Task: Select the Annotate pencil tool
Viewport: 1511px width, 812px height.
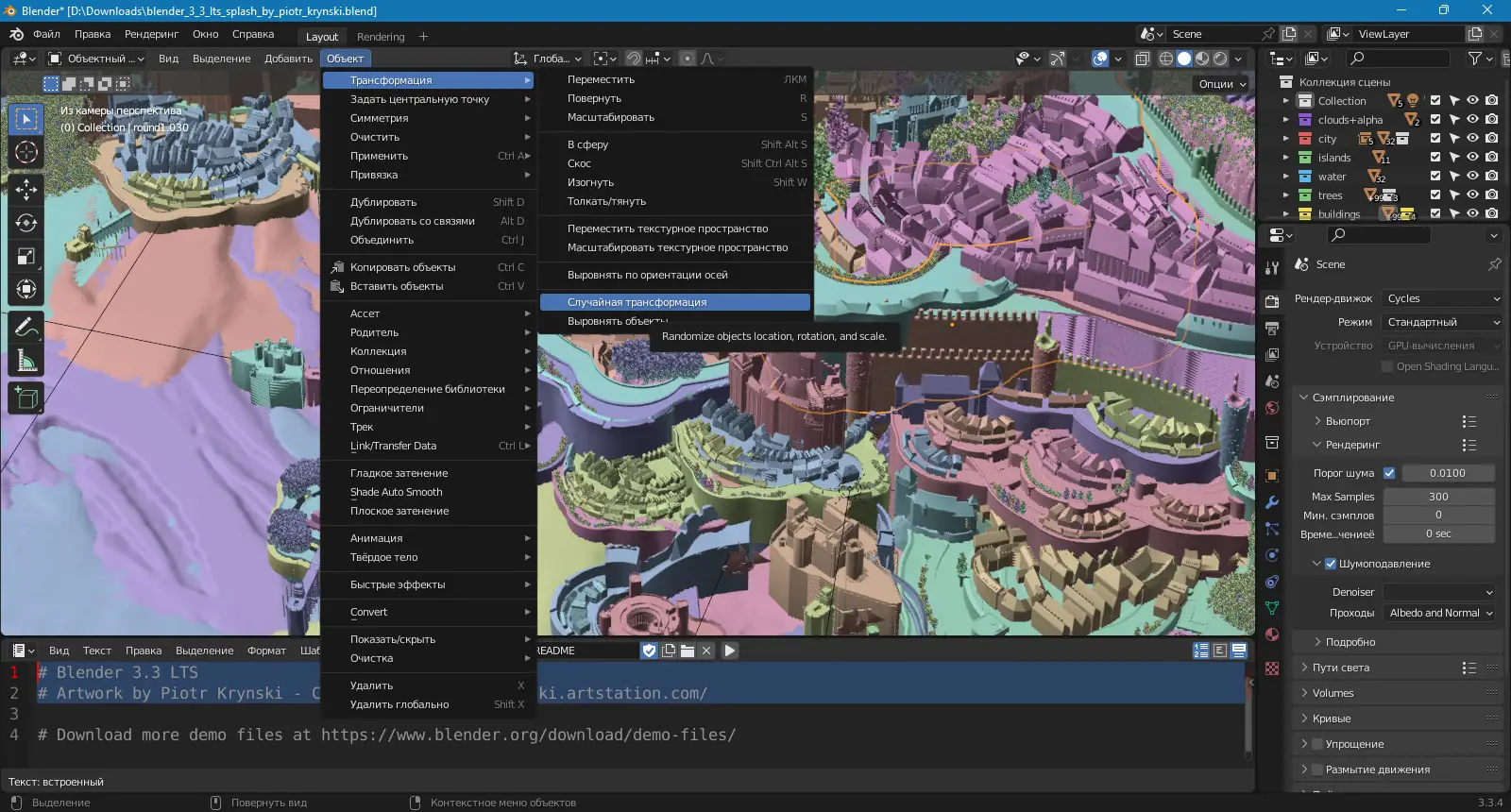Action: point(26,328)
